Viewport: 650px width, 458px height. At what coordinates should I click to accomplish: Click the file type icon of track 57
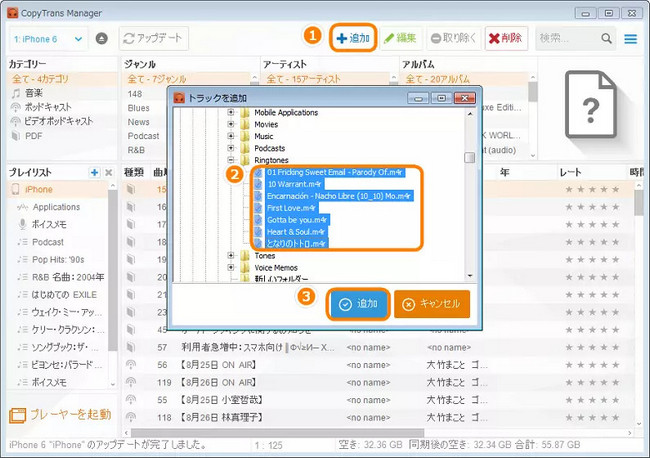click(131, 347)
